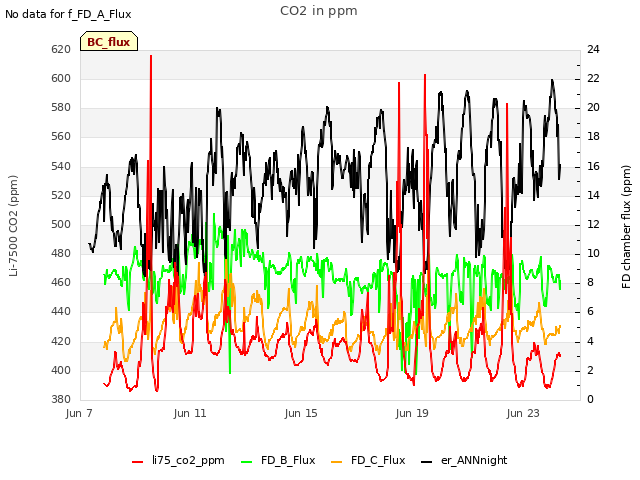
Task: Click the tallest red spike near Jun 9
Action: (151, 56)
